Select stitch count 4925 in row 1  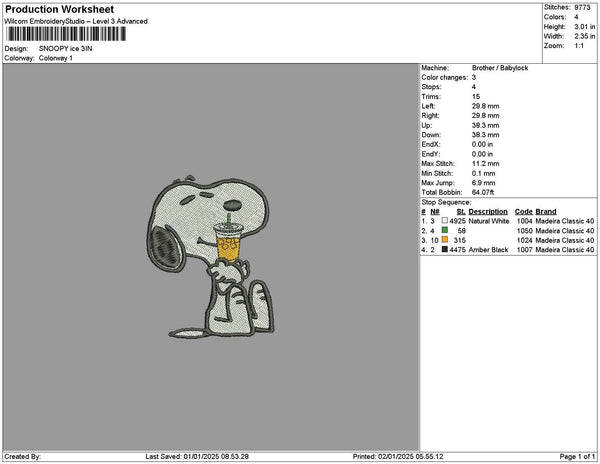tap(457, 221)
